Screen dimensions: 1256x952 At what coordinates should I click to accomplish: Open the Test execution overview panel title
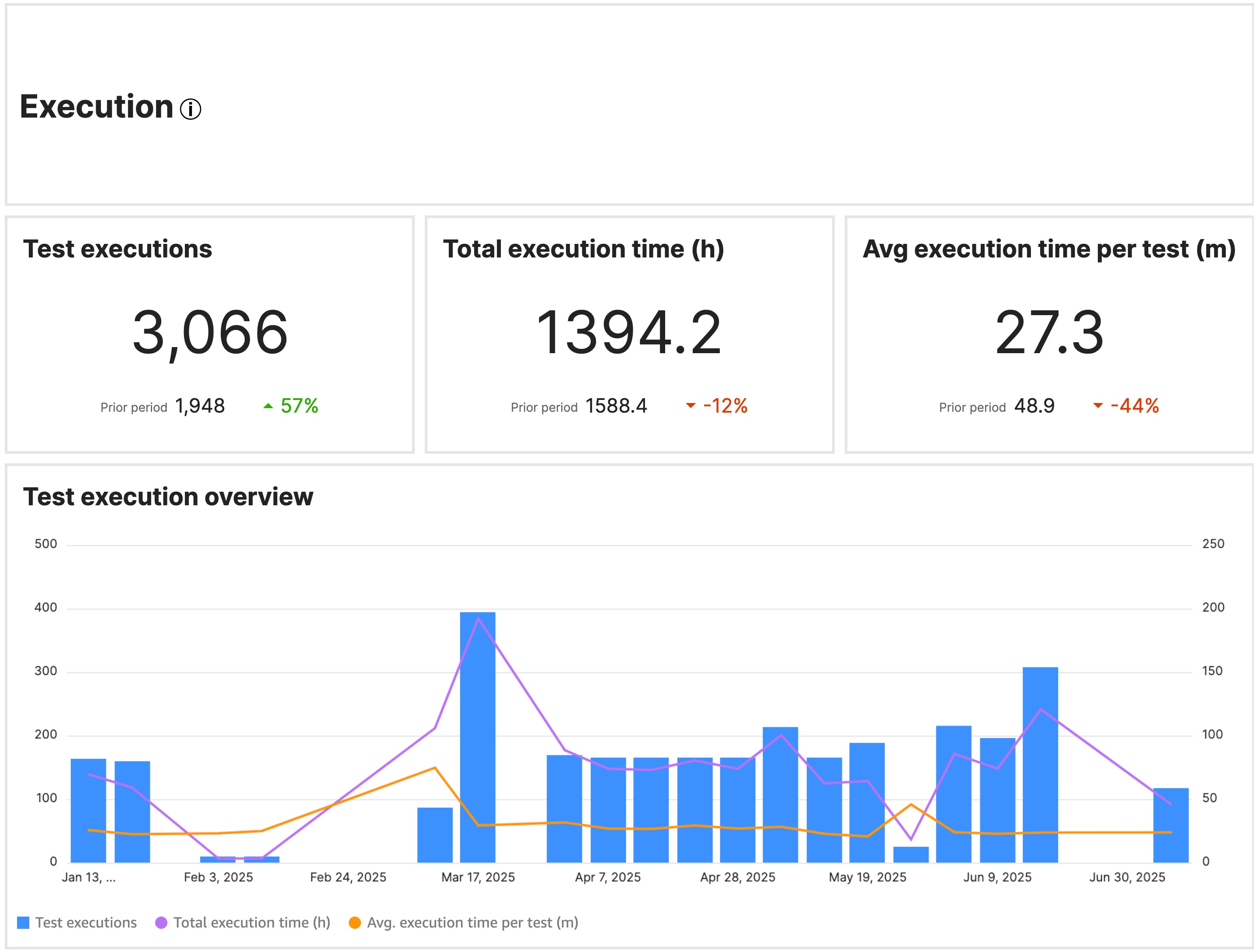click(x=169, y=495)
